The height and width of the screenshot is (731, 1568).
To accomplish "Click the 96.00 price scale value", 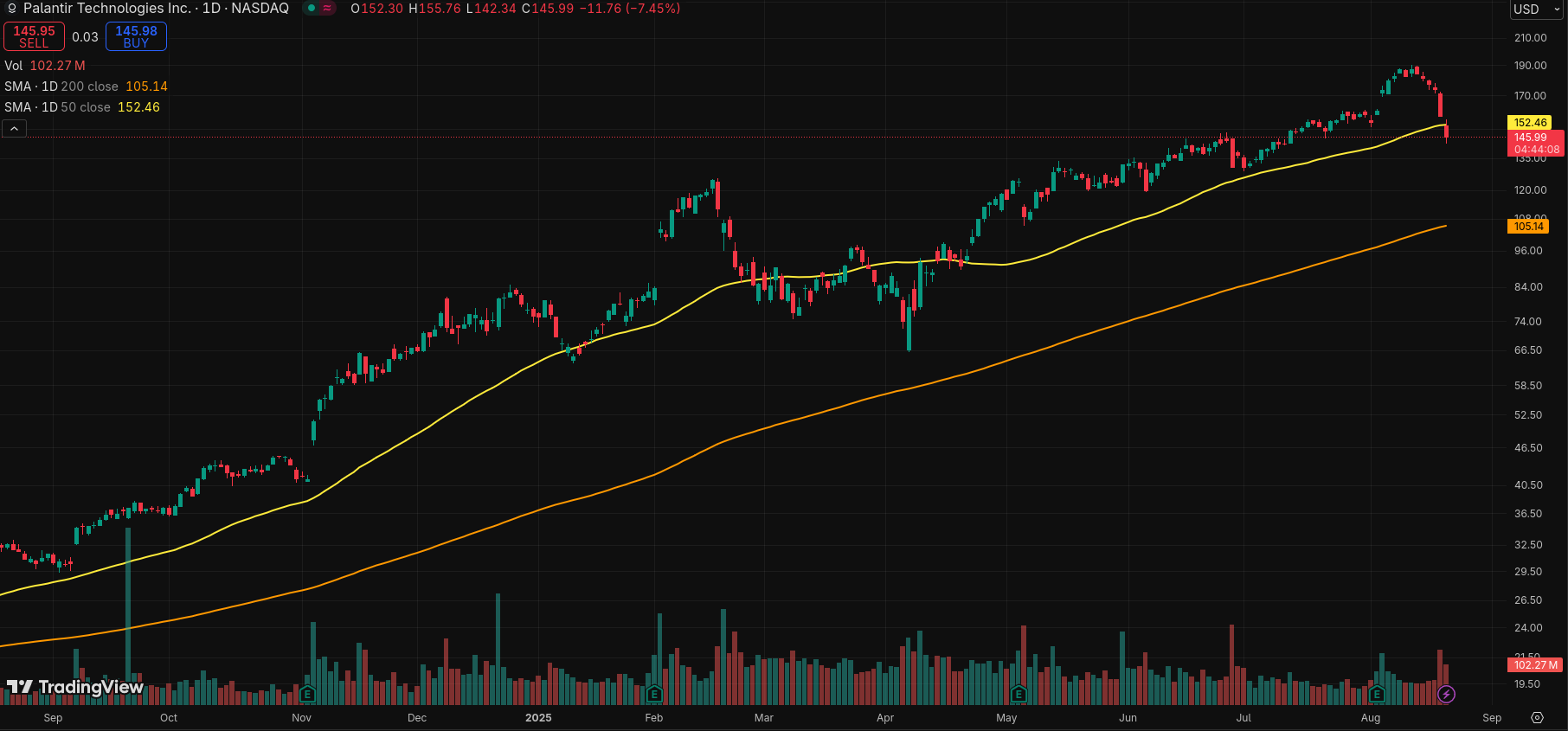I will click(1528, 251).
